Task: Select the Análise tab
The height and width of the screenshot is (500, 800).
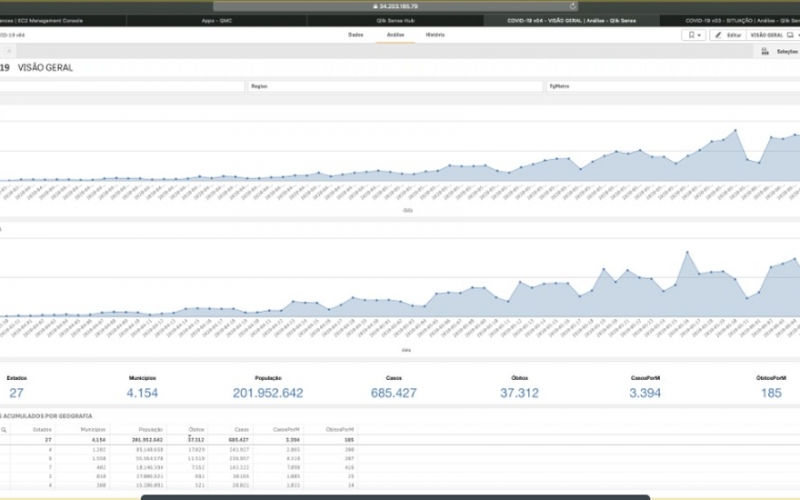Action: click(x=395, y=34)
